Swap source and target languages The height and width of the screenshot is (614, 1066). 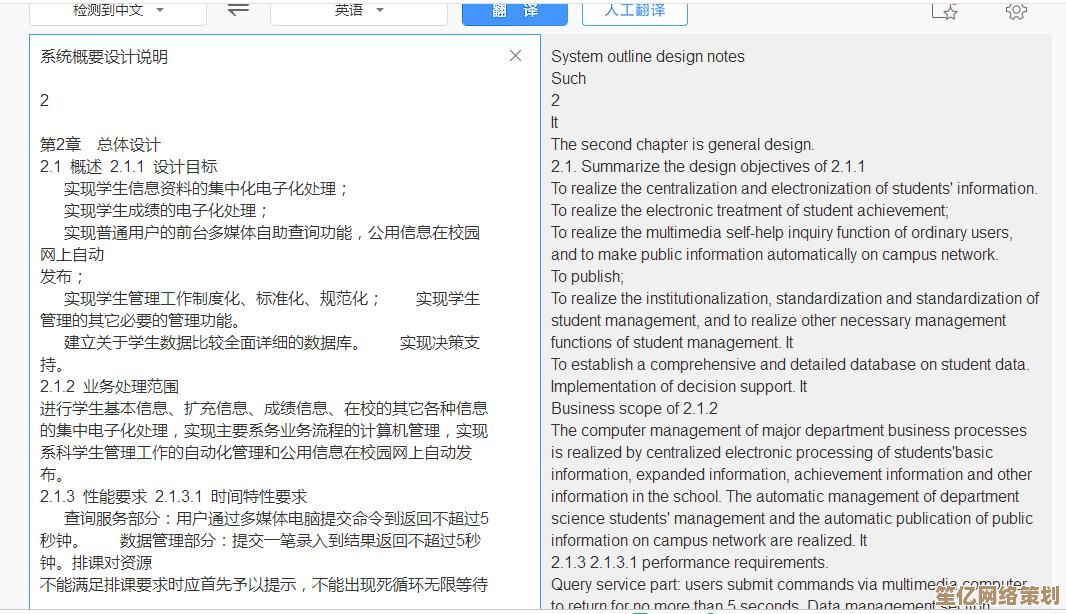238,8
